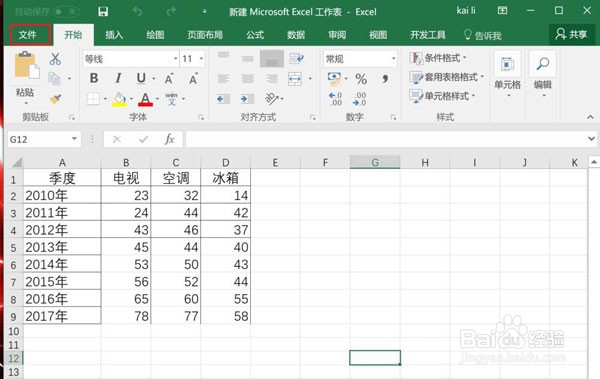Screen dimensions: 600x379
Task: Switch to the 公式 tab
Action: click(255, 35)
